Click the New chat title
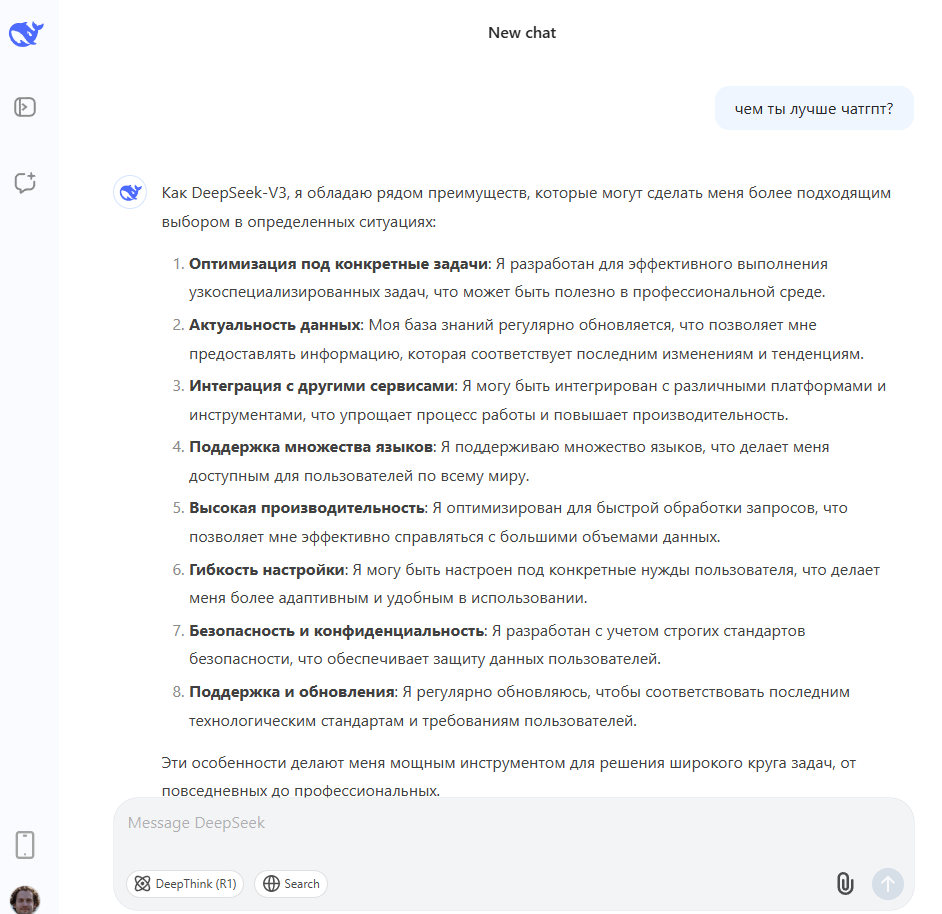942x914 pixels. [522, 32]
